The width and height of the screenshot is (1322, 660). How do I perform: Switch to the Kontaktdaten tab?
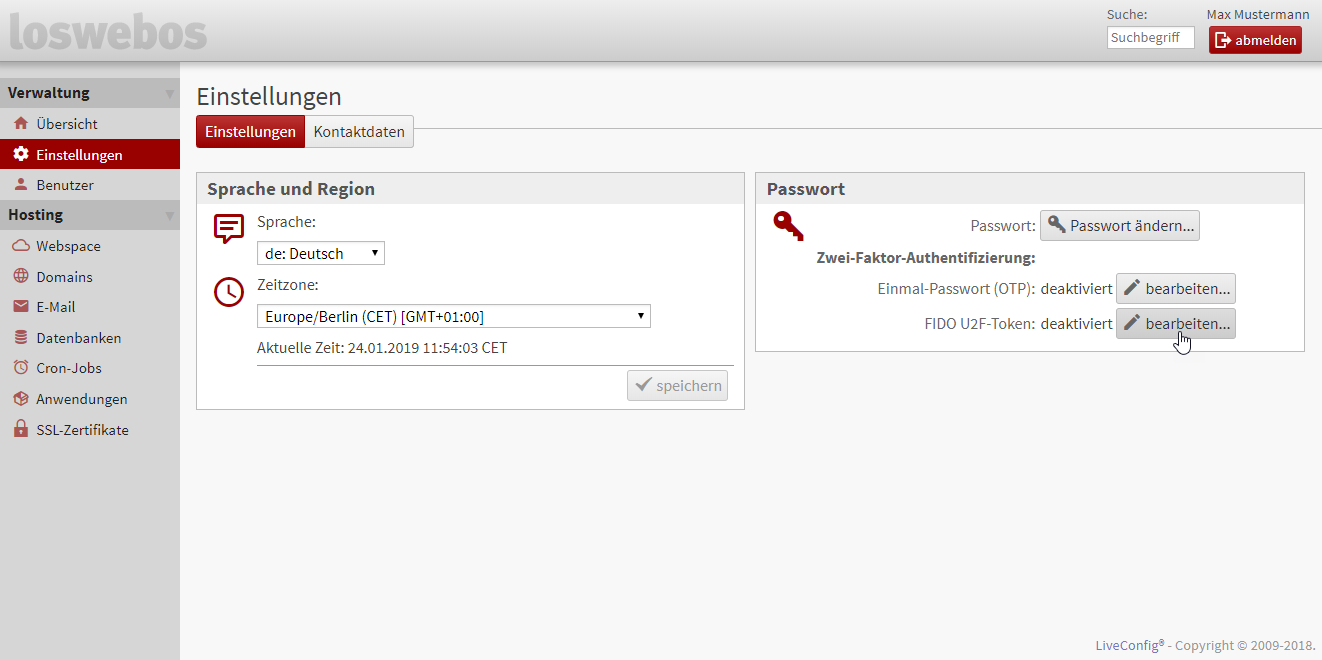[359, 132]
